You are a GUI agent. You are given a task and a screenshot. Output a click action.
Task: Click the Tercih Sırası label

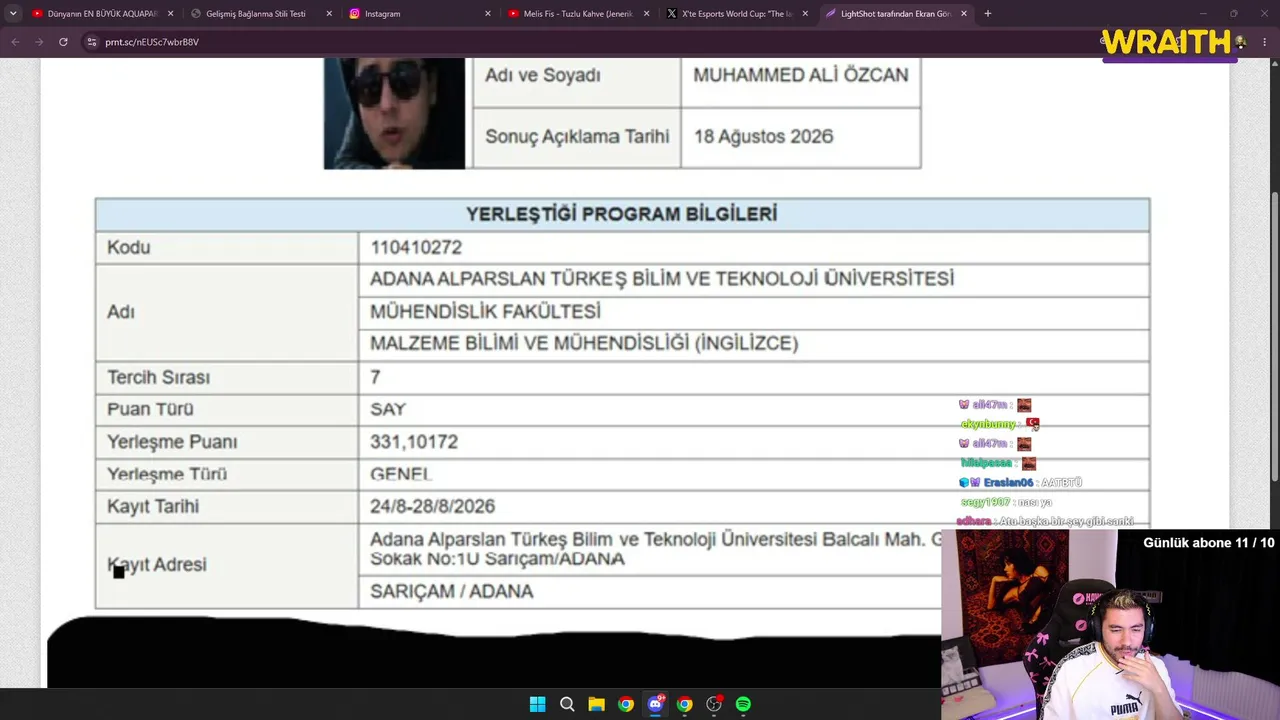click(x=158, y=377)
